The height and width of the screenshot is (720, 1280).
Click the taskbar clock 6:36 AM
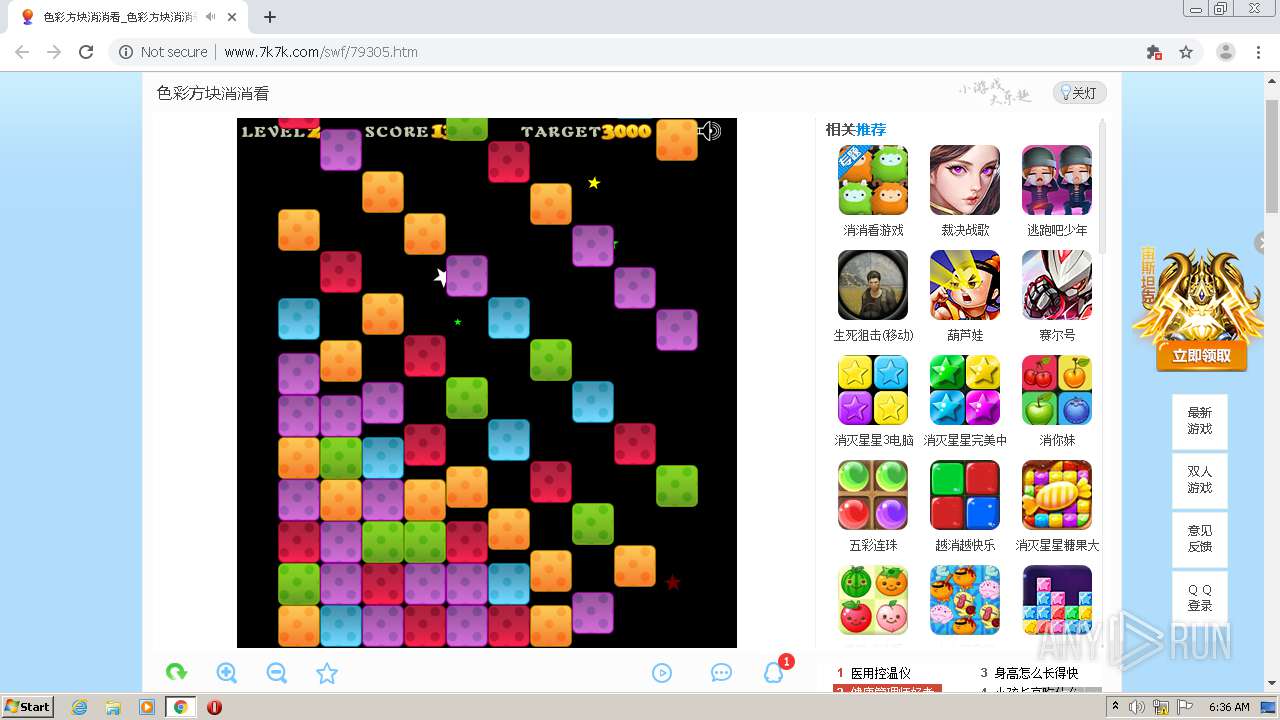coord(1229,707)
